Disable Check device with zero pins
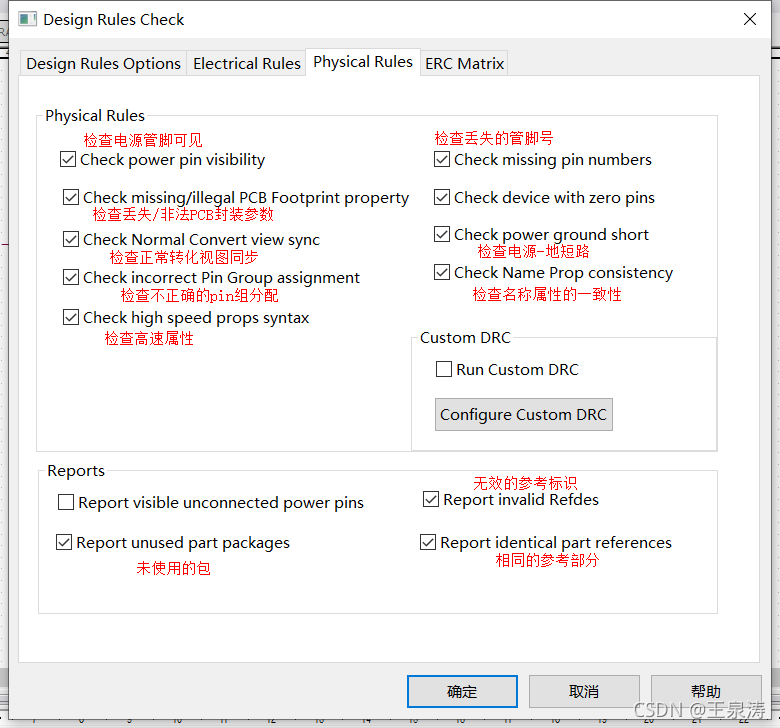This screenshot has height=728, width=780. pos(442,197)
